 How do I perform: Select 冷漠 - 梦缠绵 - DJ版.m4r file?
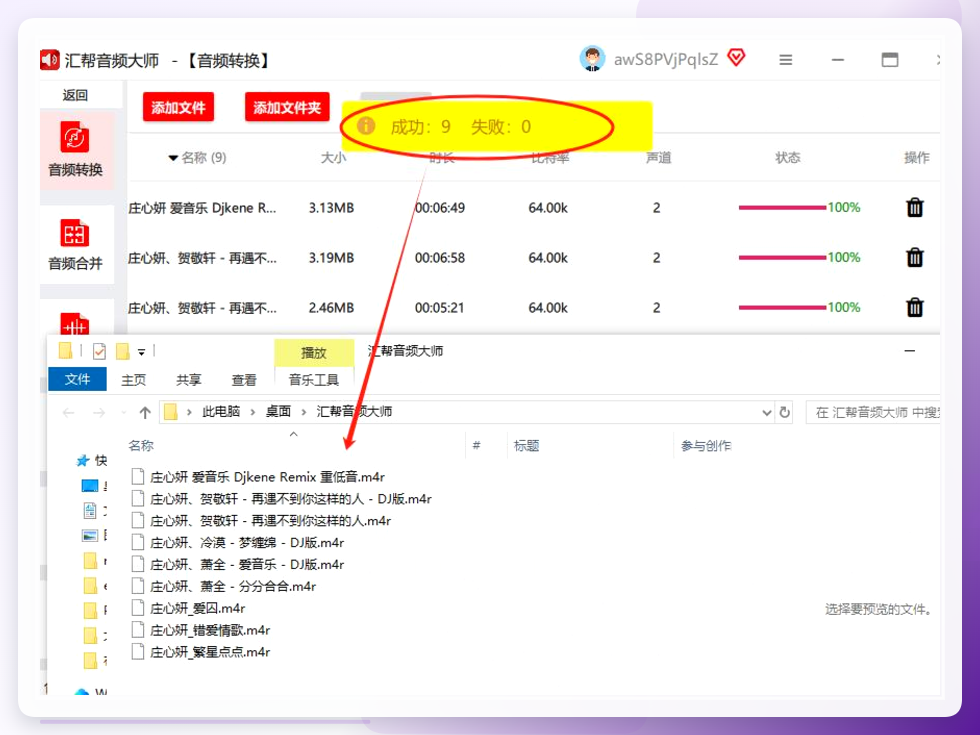247,542
